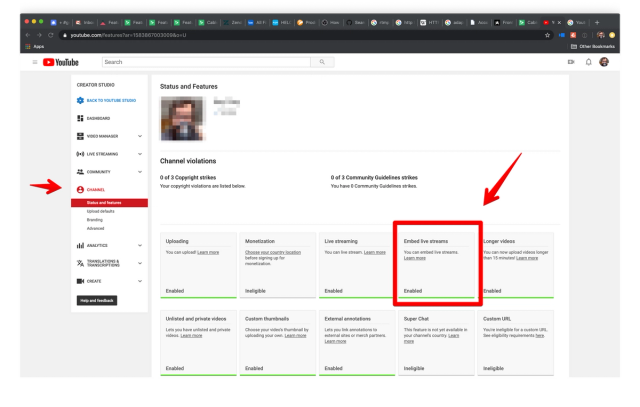Click Learn more in the Uploading card
Viewport: 640px width, 407px height.
coord(208,252)
